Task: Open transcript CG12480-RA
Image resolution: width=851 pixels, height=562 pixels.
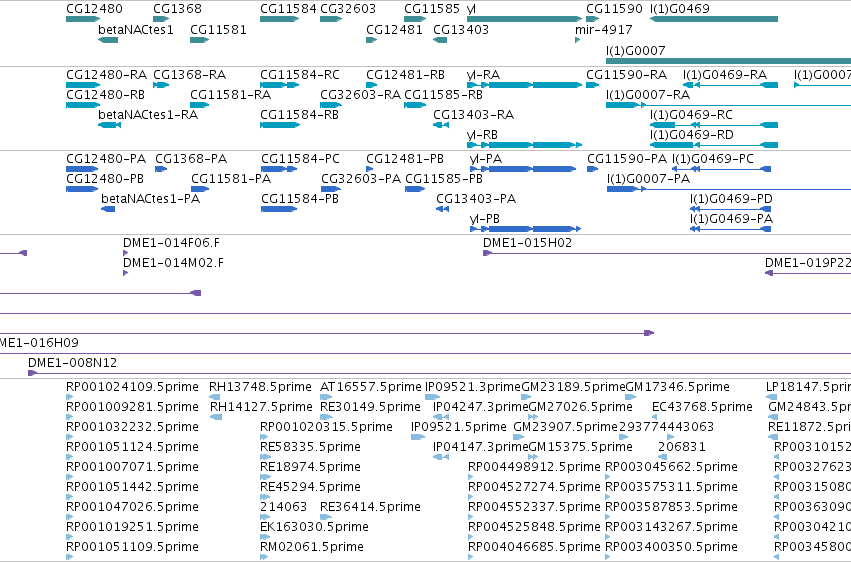Action: (83, 85)
